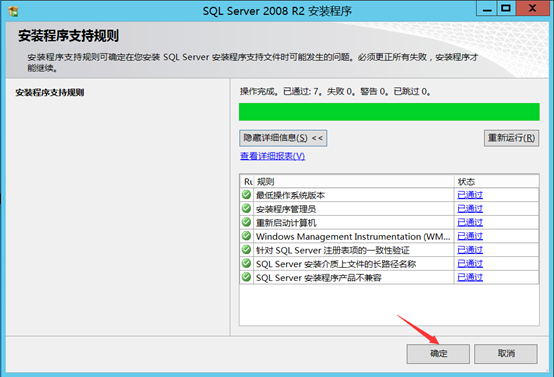The image size is (554, 377).
Task: Open 已通过 link for 产品不兼容 rule
Action: point(470,278)
